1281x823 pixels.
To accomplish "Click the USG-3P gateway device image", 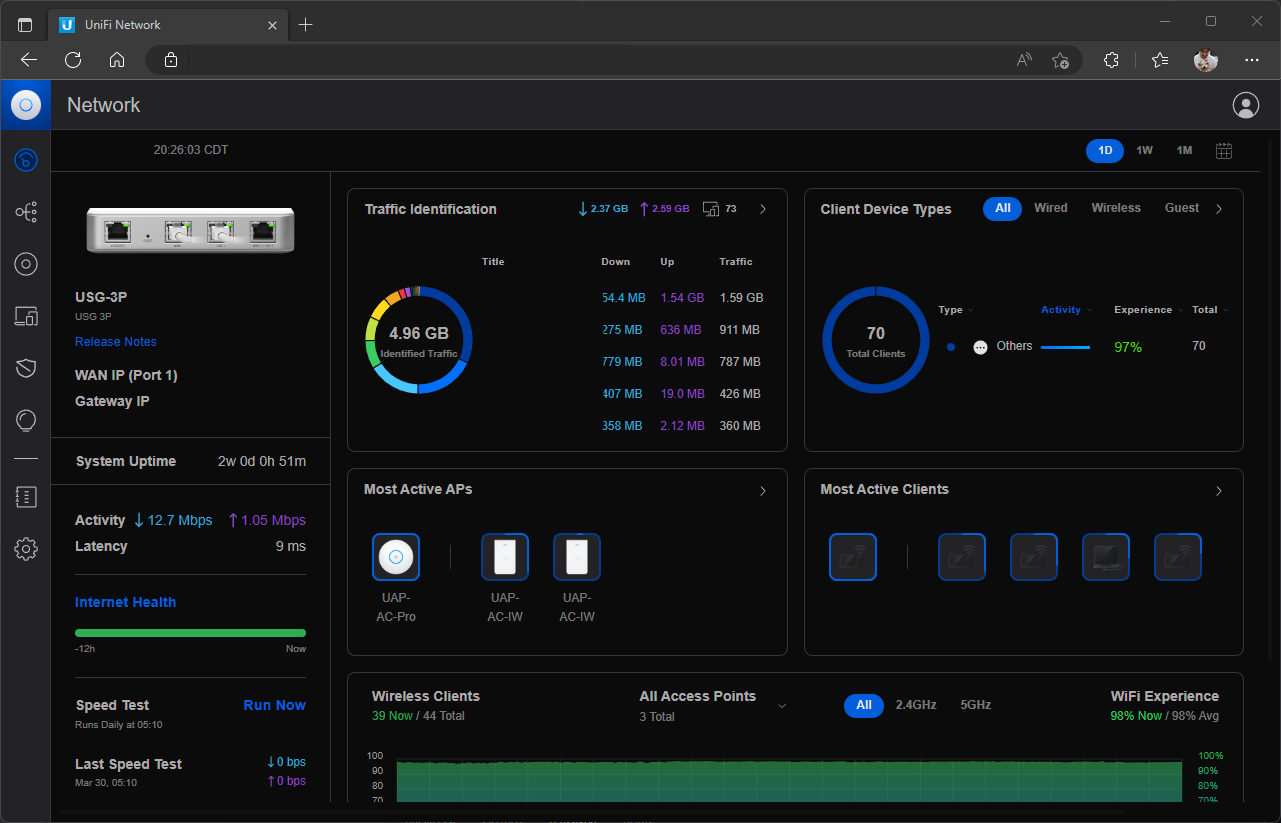I will click(x=190, y=229).
